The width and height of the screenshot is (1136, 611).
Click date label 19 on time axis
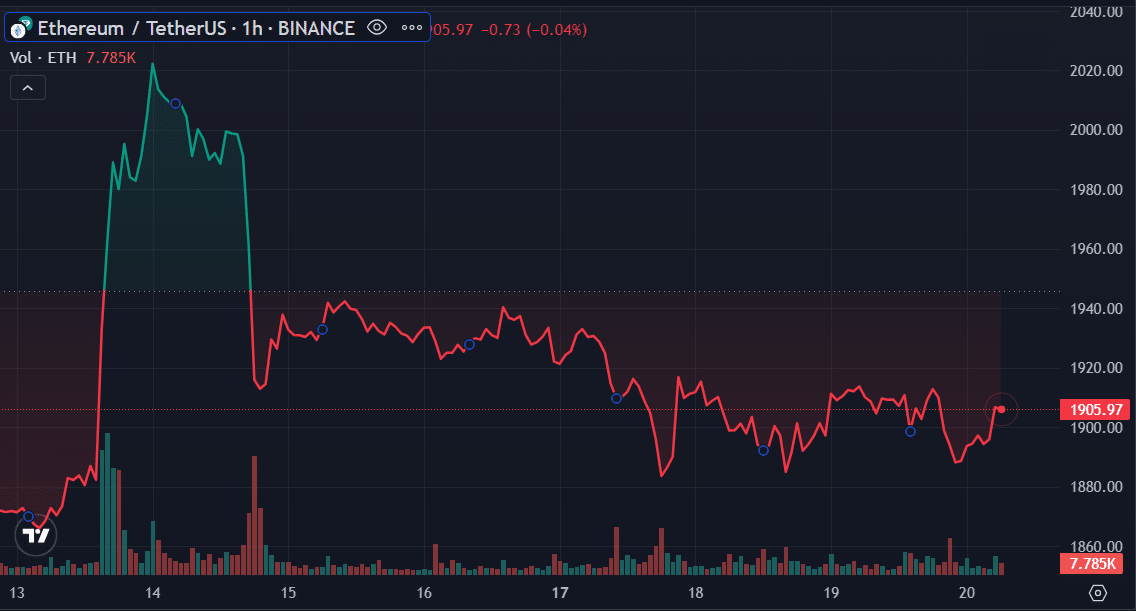[831, 593]
